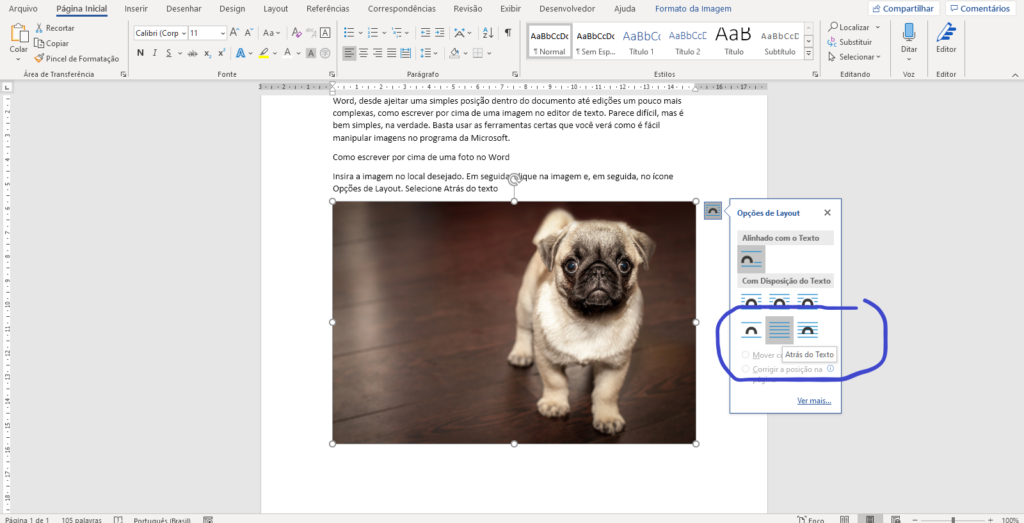Switch to the Layout tab
Screen dimensions: 1024x523
pos(276,8)
